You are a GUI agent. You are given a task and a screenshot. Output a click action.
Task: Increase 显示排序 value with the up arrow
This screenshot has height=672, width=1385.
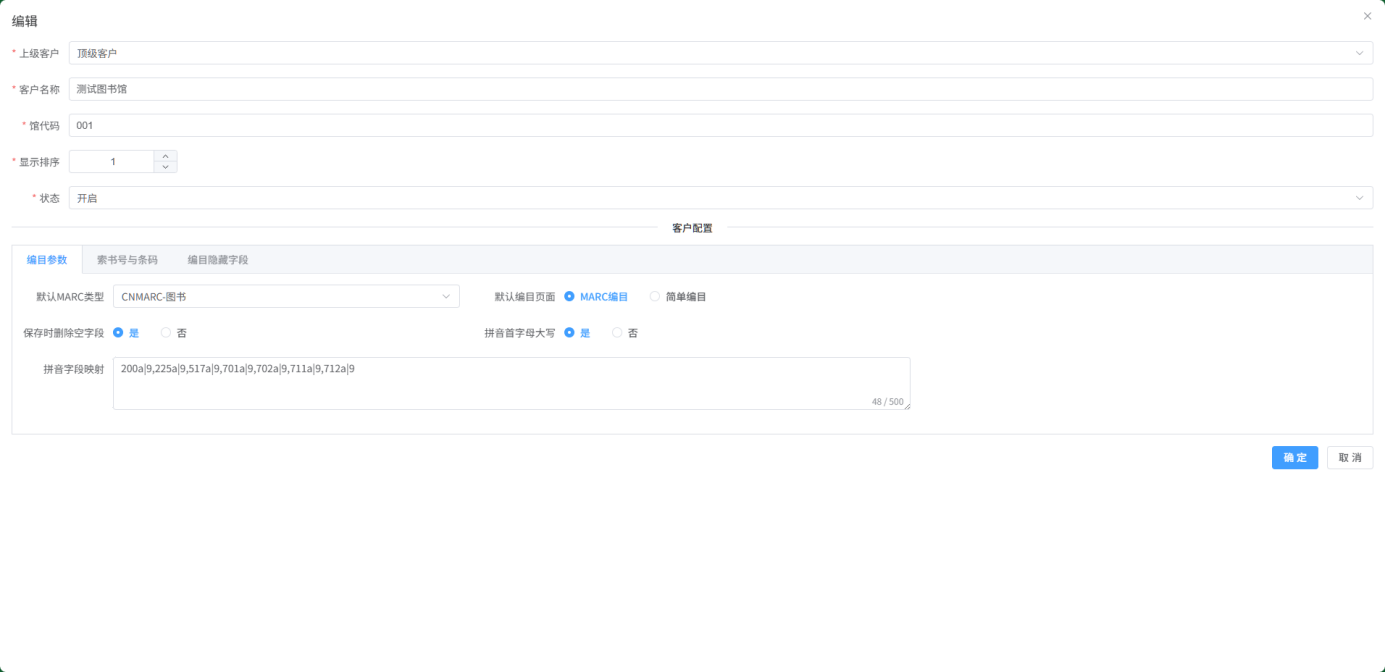[165, 156]
